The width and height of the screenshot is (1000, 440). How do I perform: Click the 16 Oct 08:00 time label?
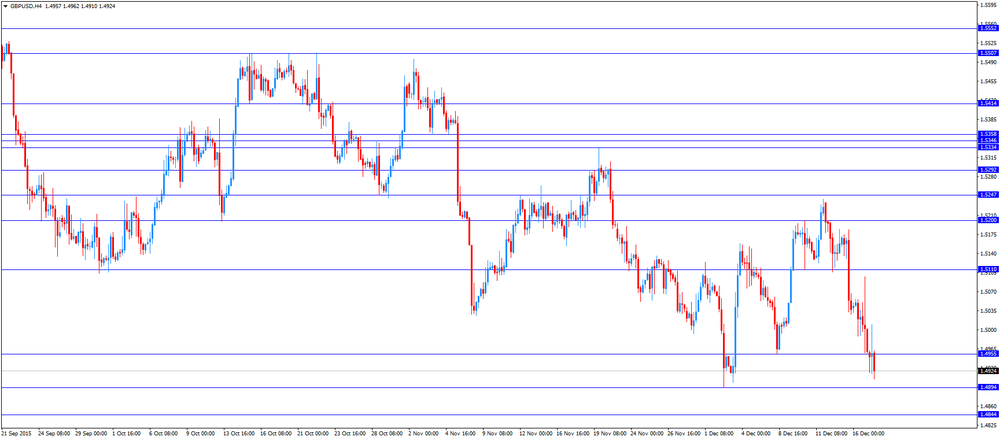pos(276,435)
